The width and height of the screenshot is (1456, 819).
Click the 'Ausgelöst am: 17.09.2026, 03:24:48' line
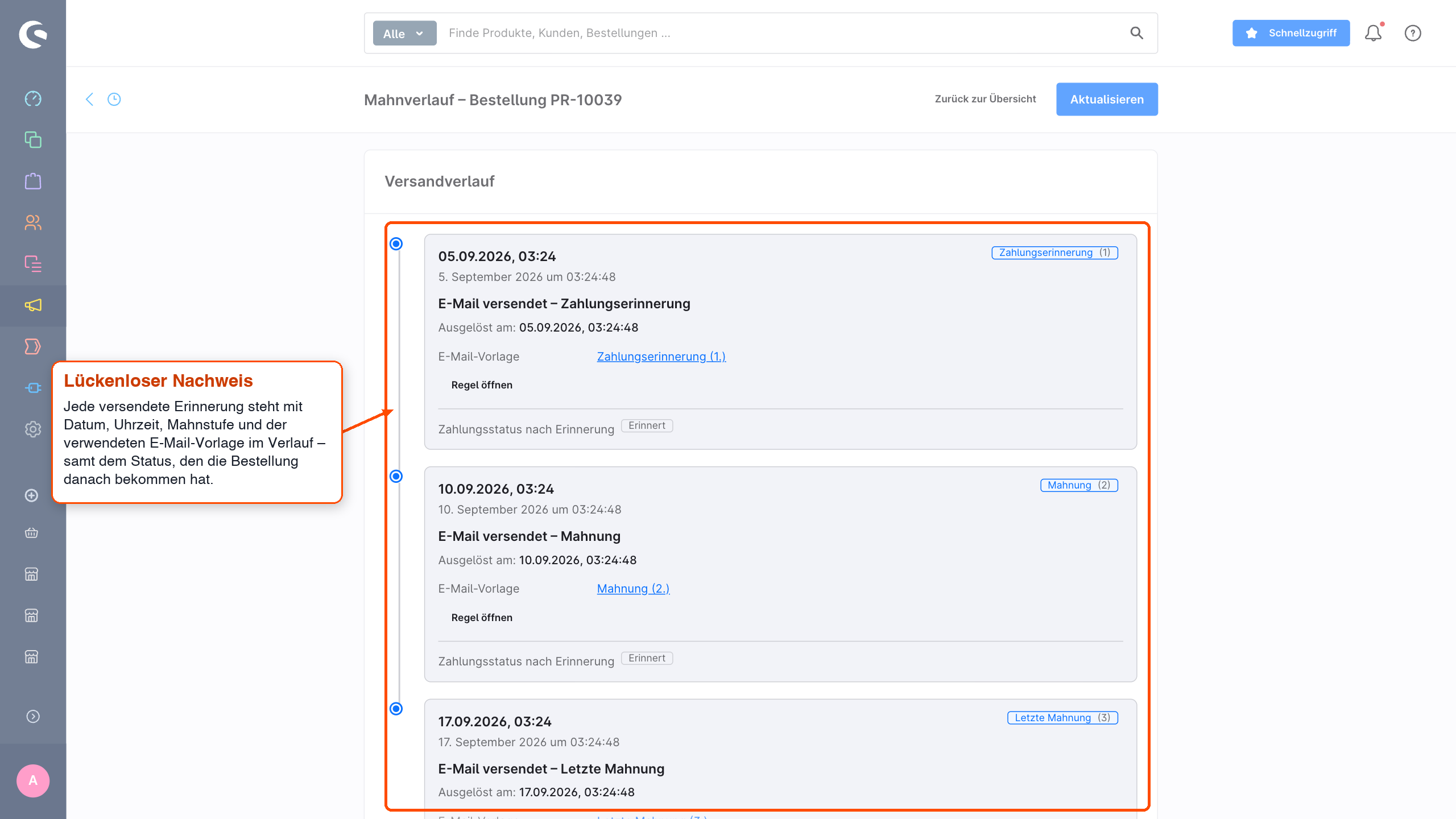536,792
